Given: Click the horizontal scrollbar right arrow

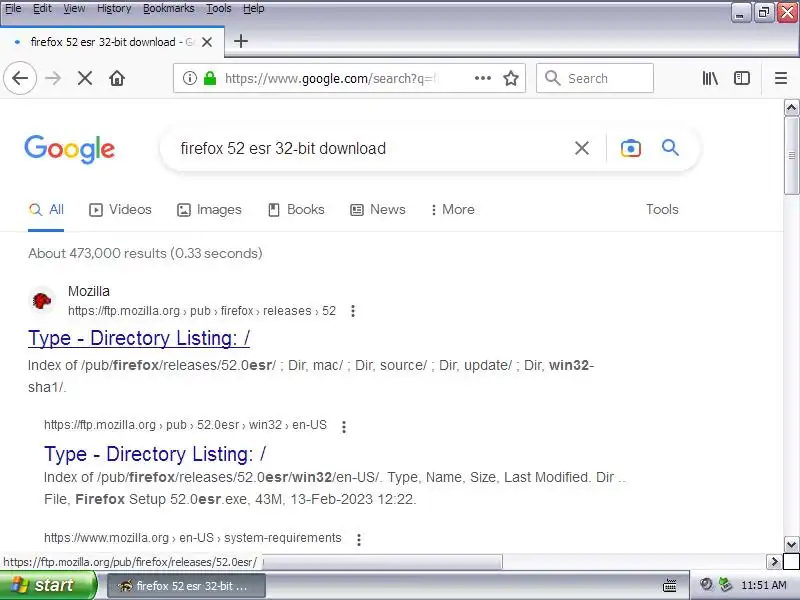Looking at the screenshot, I should point(774,562).
